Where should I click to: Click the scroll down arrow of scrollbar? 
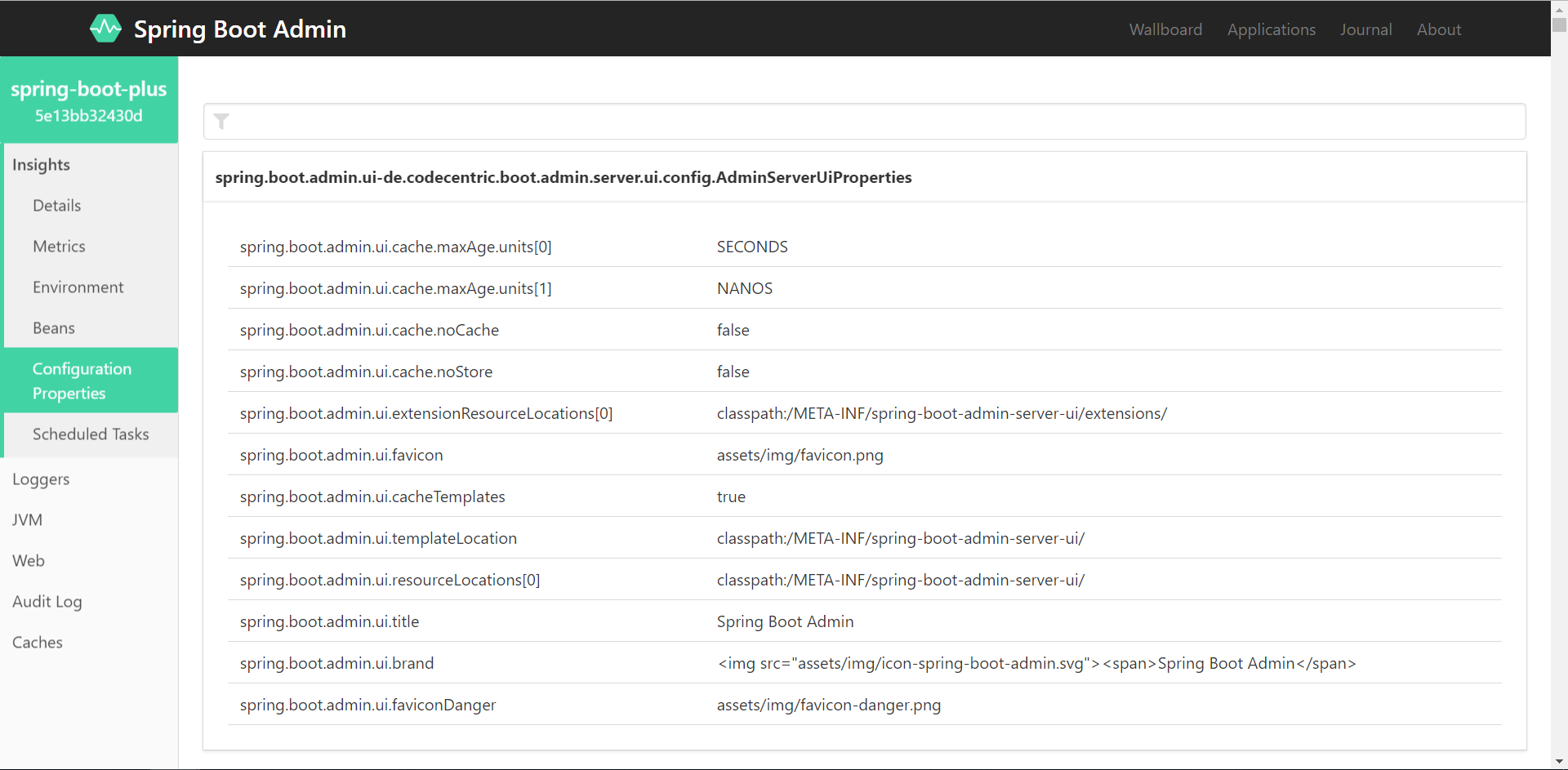click(1559, 763)
